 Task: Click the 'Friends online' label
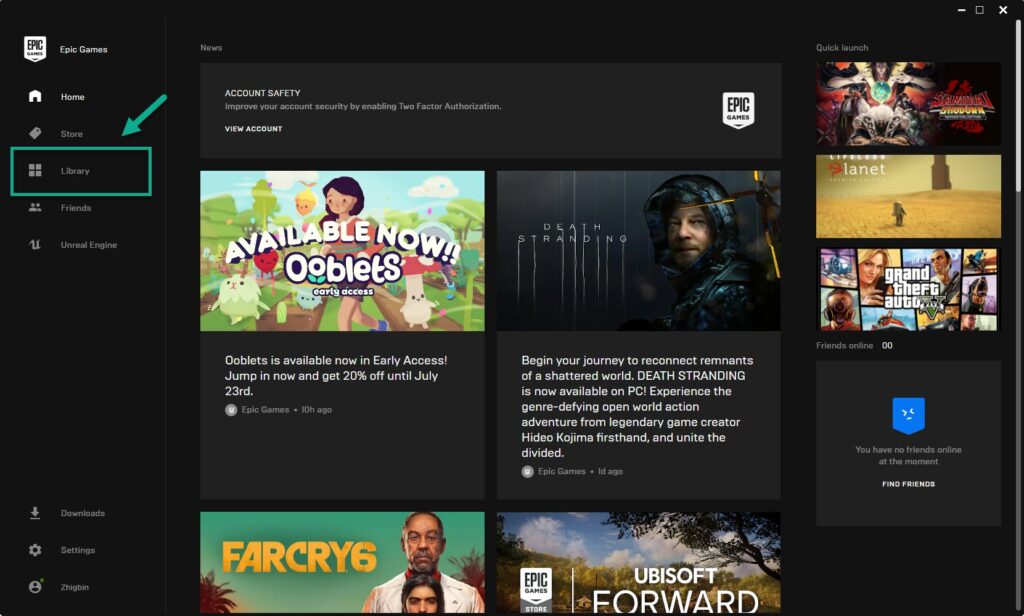click(844, 346)
